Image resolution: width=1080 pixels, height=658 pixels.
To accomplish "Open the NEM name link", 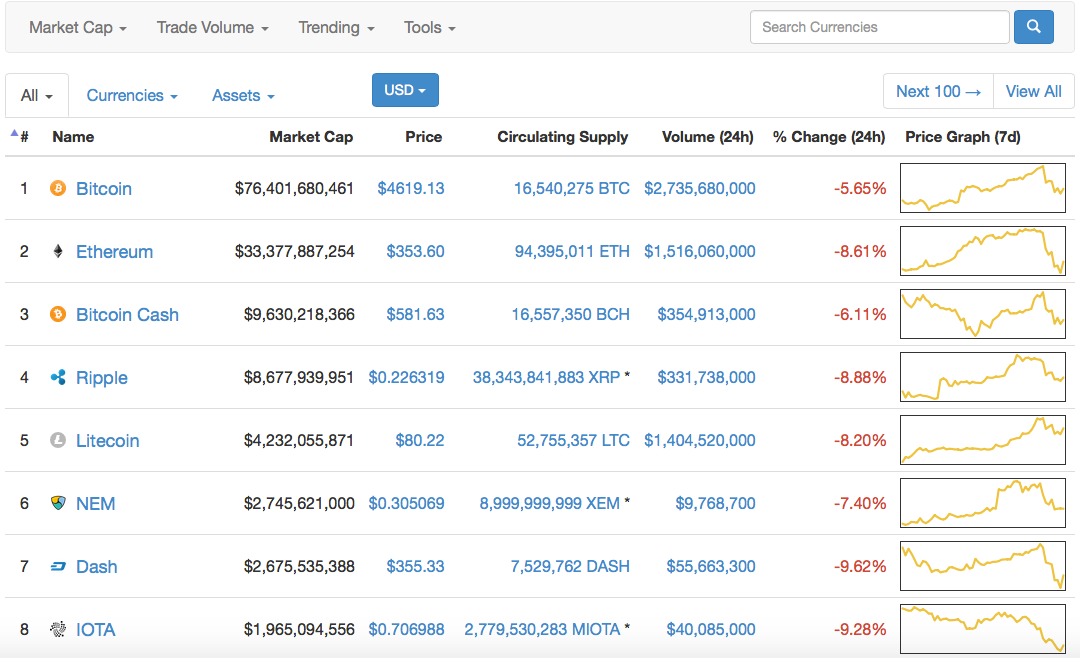I will point(95,504).
